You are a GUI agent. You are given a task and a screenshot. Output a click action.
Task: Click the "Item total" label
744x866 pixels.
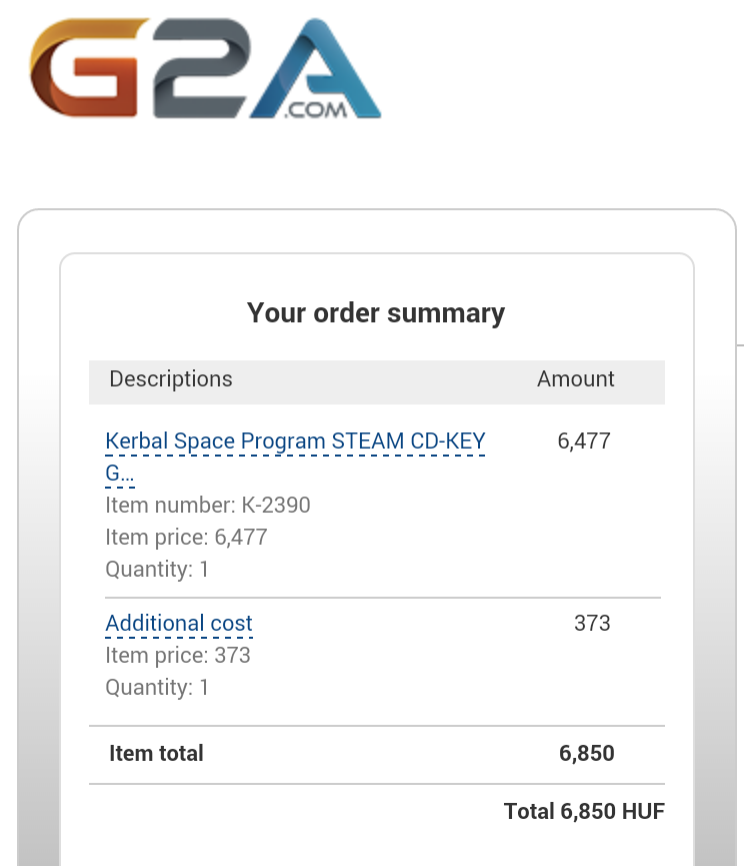pos(156,753)
